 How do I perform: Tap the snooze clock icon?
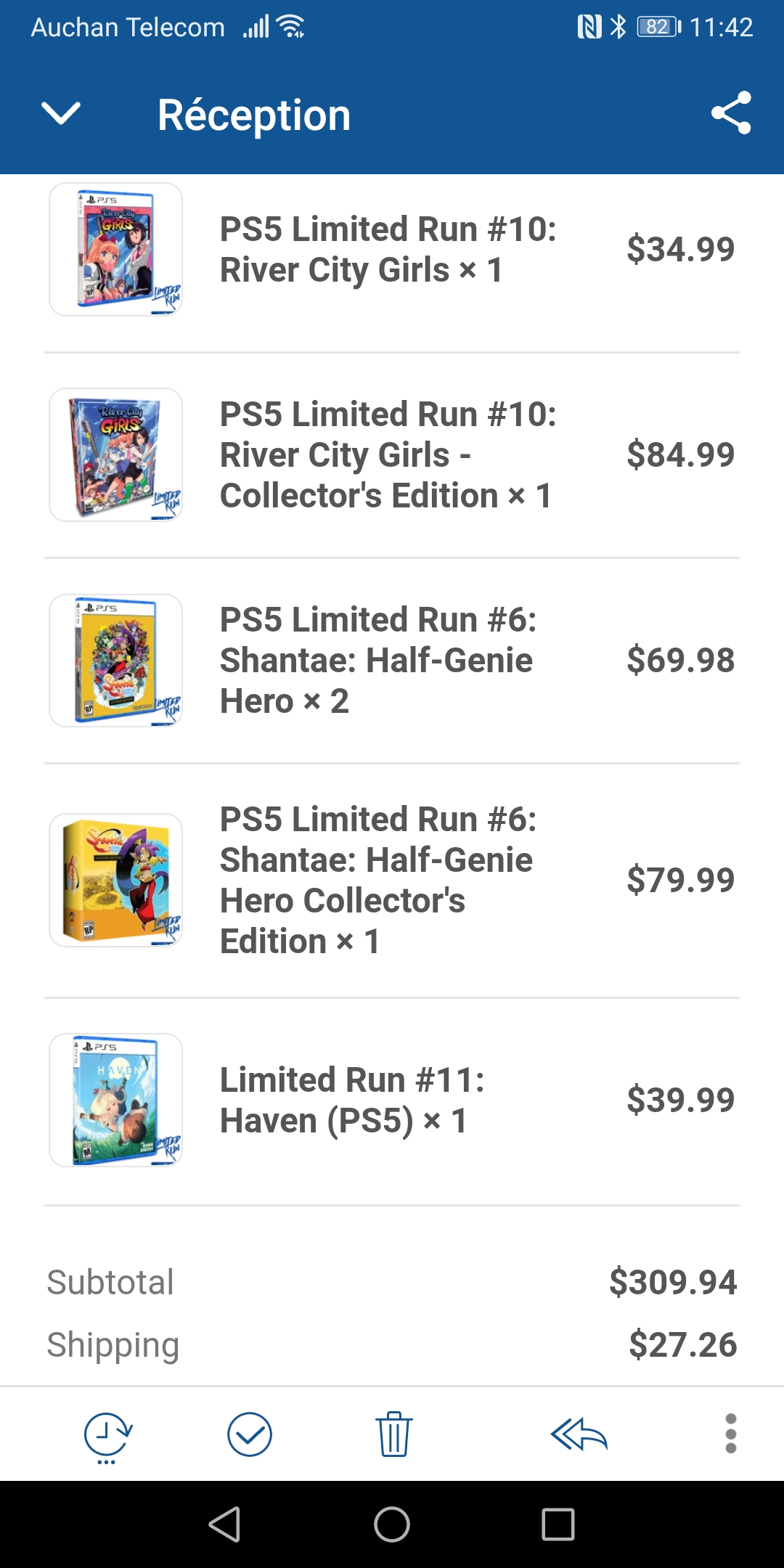(x=107, y=1436)
